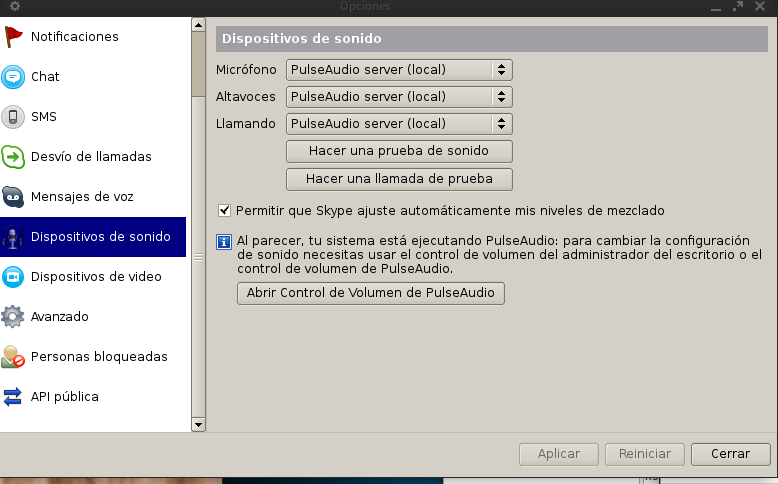Uncheck automatic Skype mixer level adjustment
Screen dimensions: 778x484
pos(225,211)
